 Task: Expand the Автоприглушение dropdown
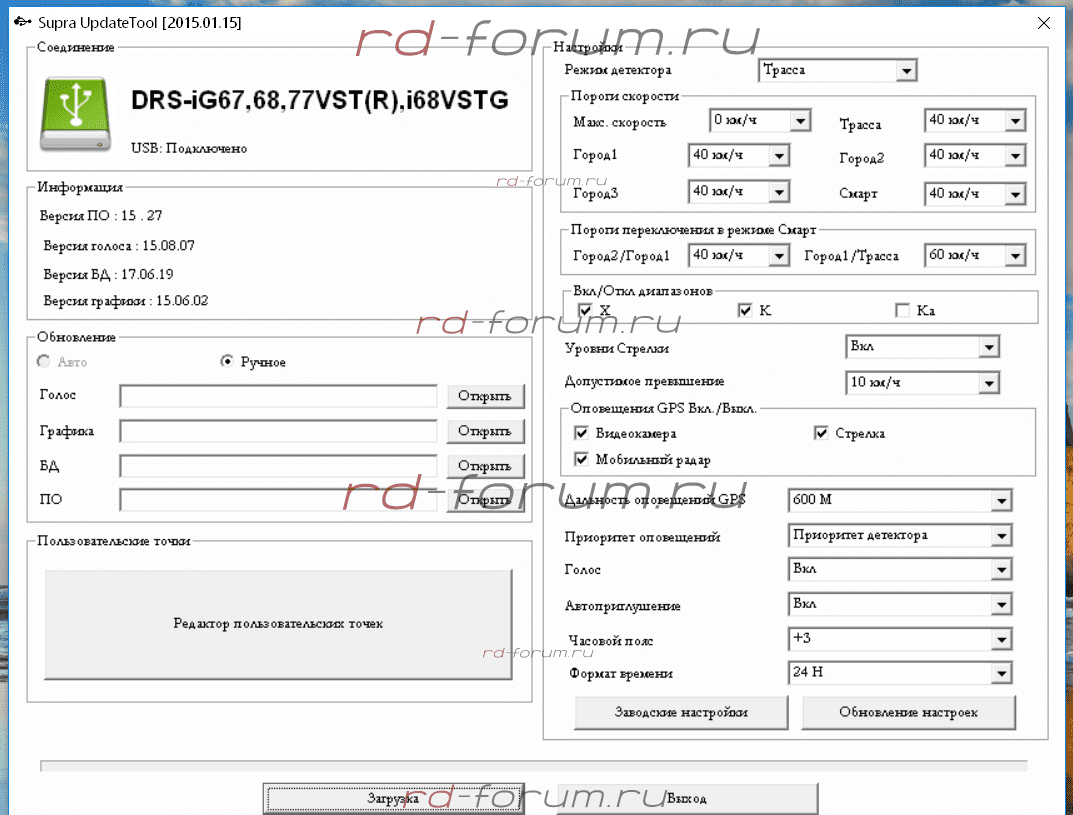tap(899, 604)
